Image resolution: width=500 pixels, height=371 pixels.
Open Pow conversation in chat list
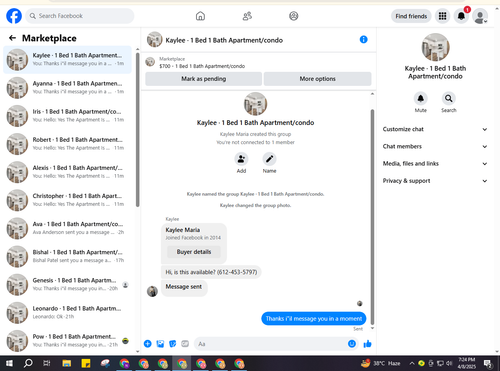click(67, 341)
